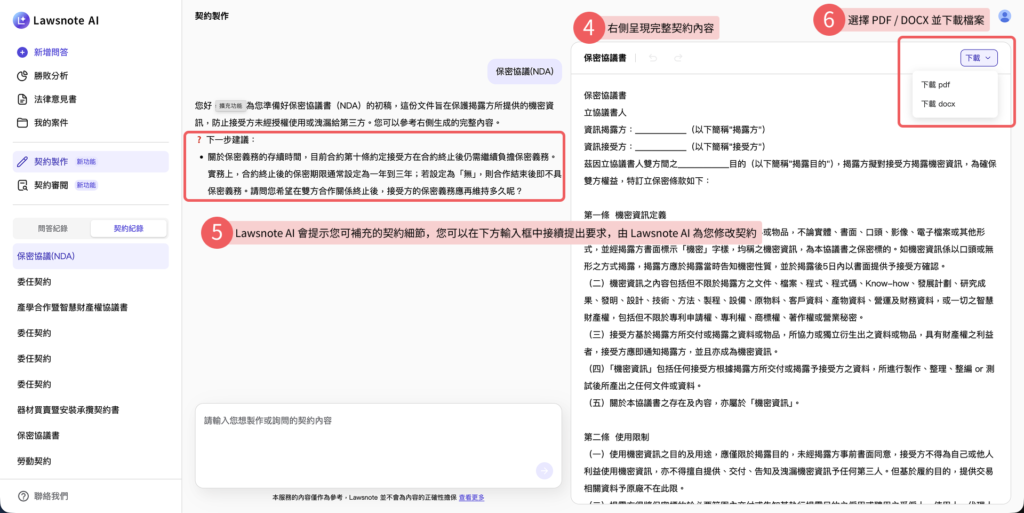Click the 第二條 使用限制 heading

click(616, 437)
